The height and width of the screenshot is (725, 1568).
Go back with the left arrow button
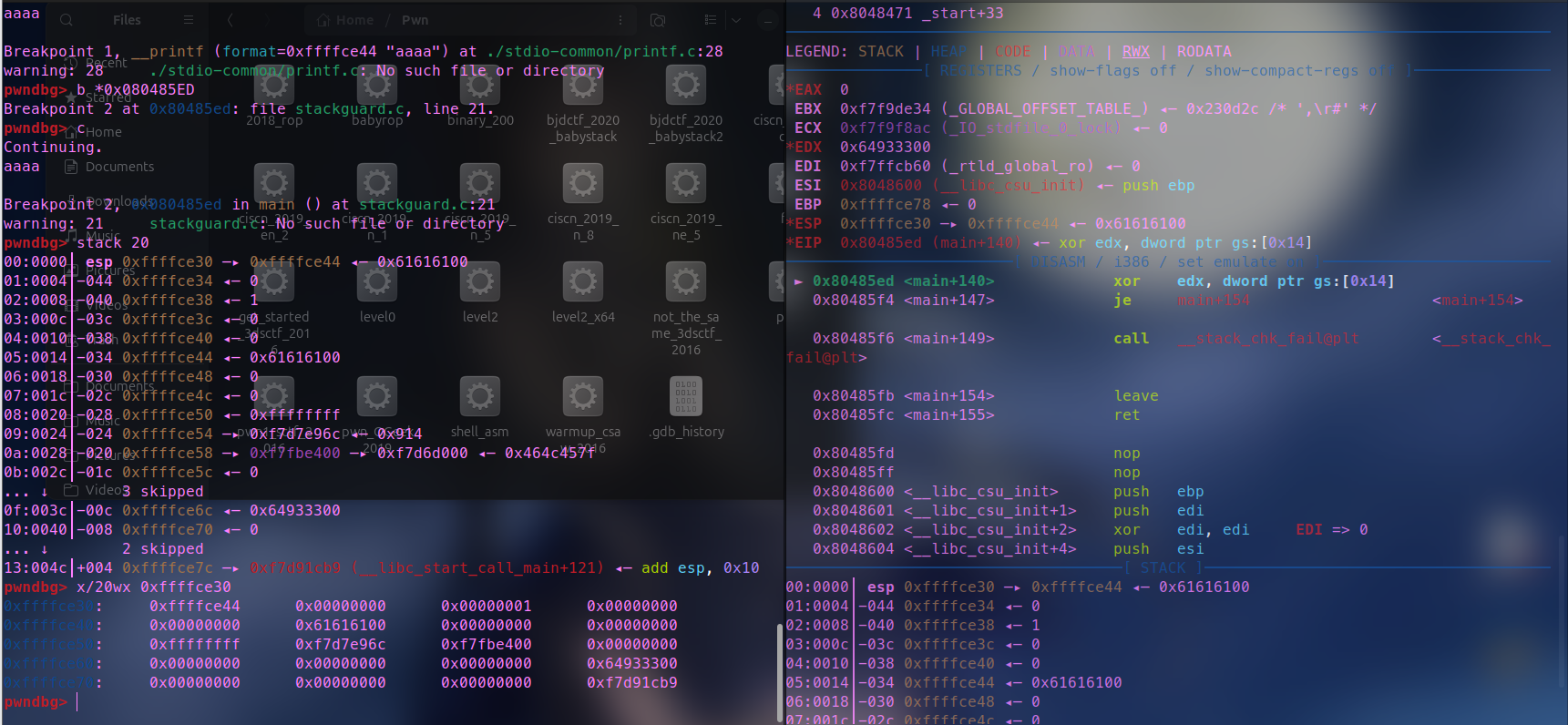230,20
